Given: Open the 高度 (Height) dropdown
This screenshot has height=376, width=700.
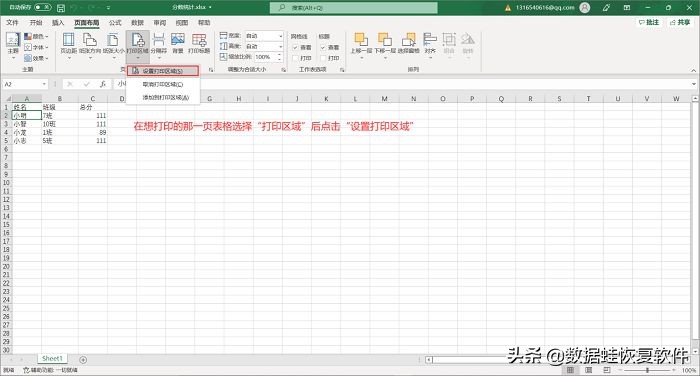Looking at the screenshot, I should tap(280, 46).
